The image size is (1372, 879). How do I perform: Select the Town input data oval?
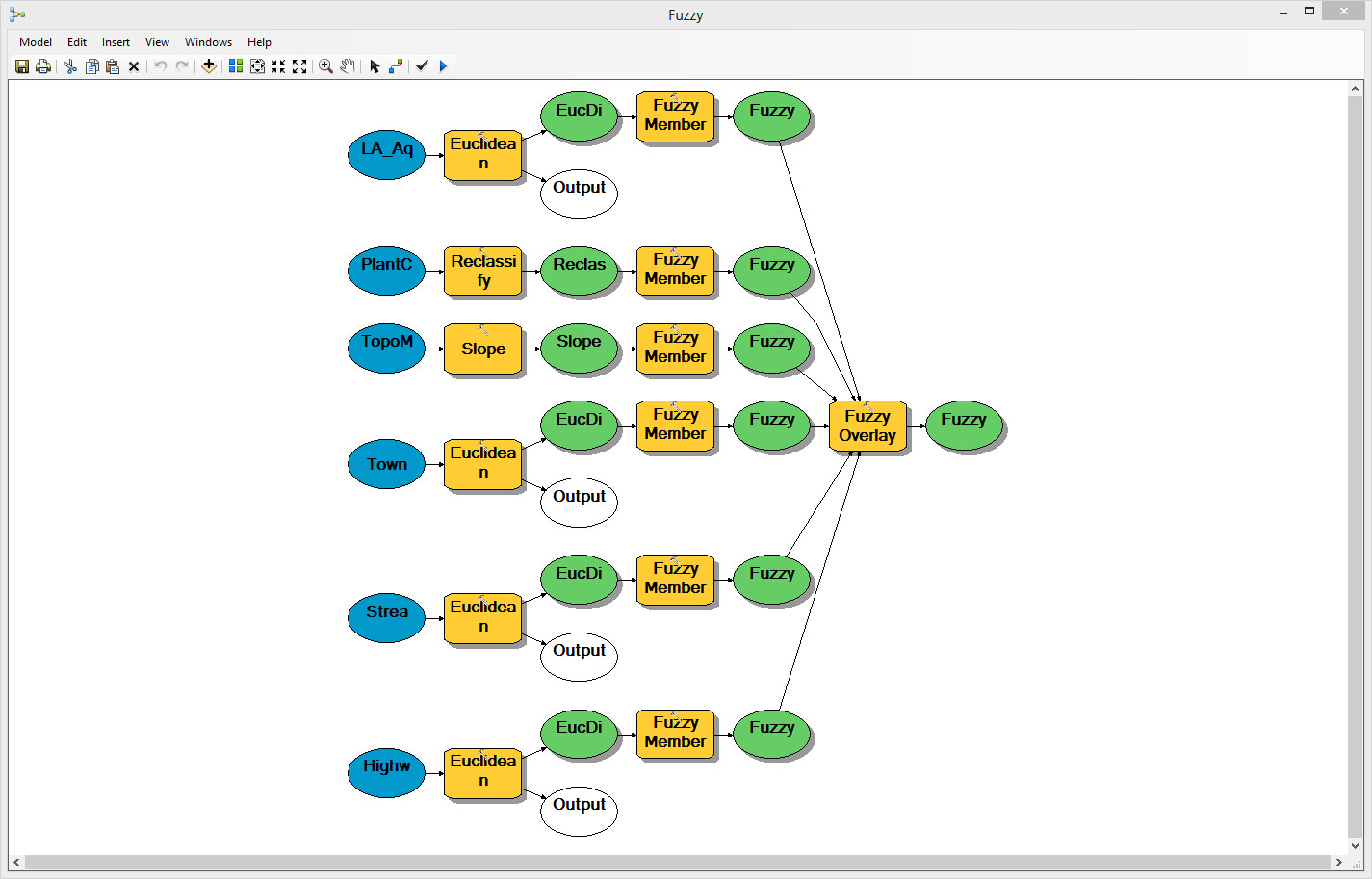(x=386, y=464)
